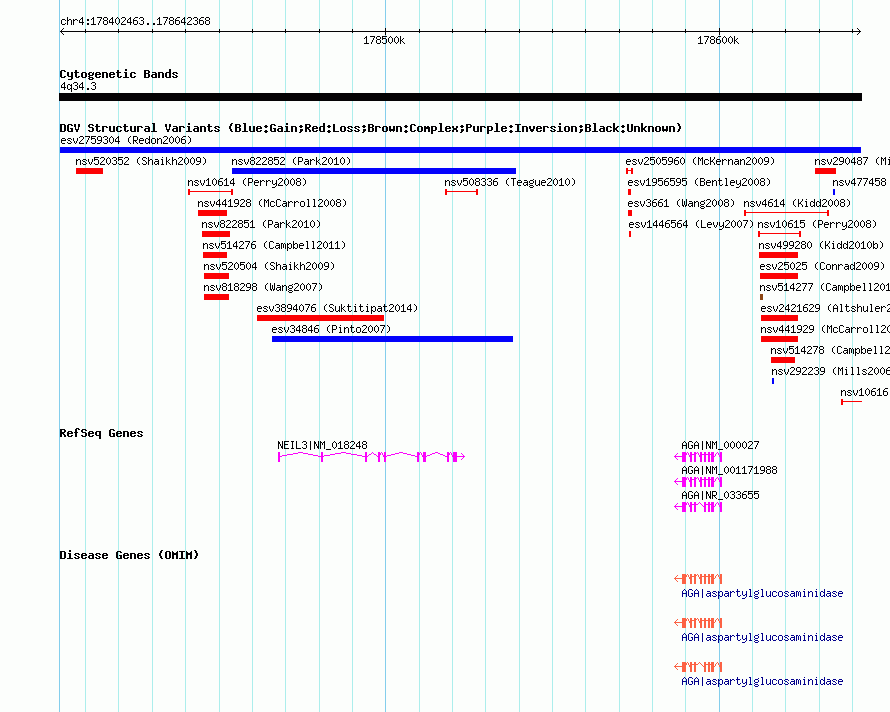Viewport: 890px width, 712px height.
Task: Click esv3661 (Wang2008) label
Action: tap(681, 203)
